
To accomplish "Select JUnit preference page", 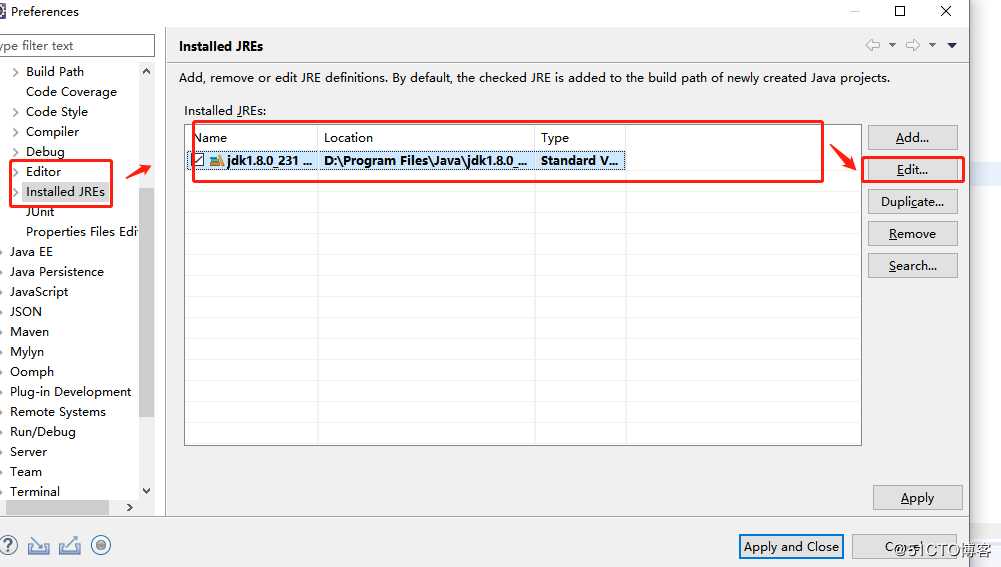I will tap(40, 211).
